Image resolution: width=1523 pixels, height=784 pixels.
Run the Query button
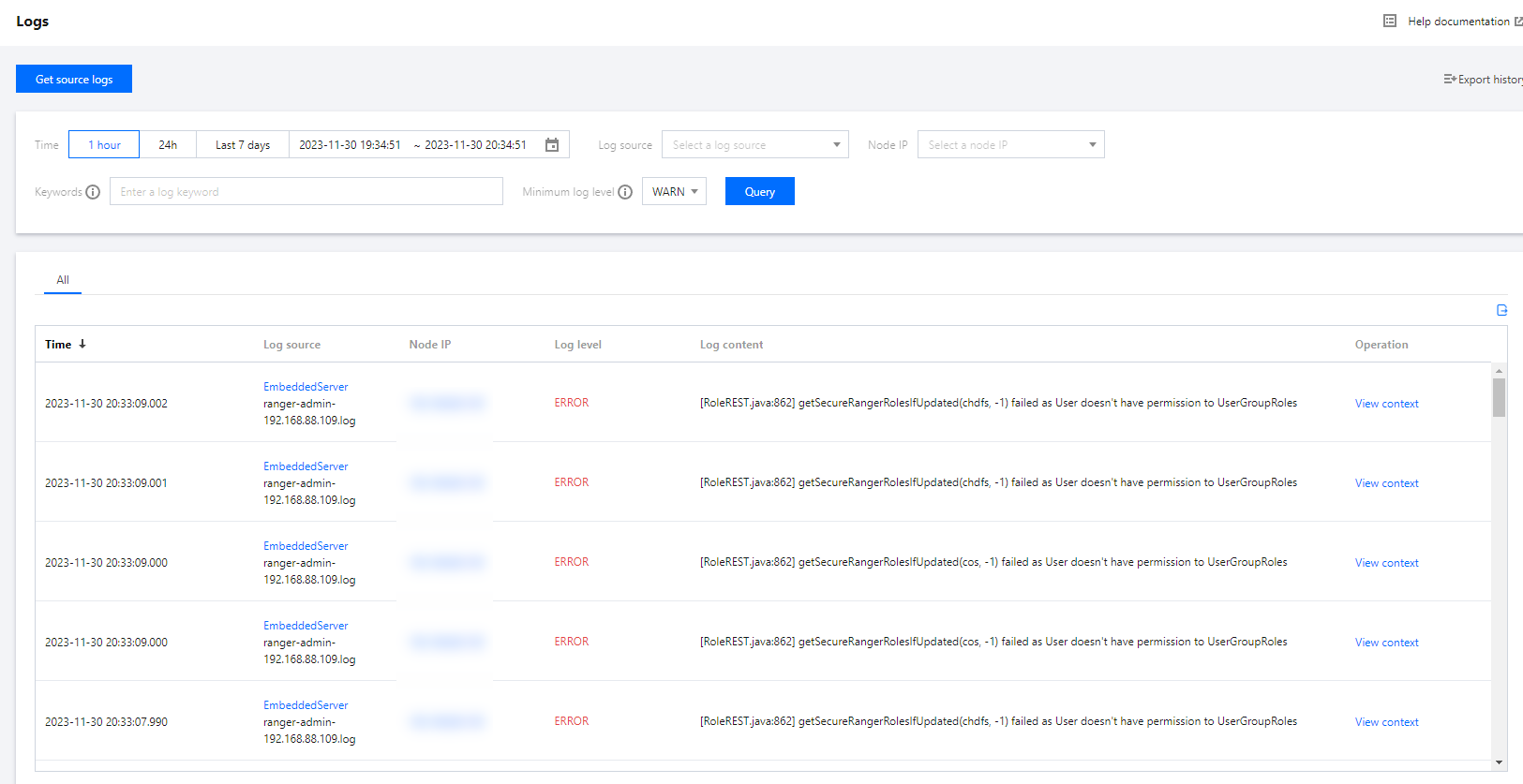pyautogui.click(x=759, y=192)
